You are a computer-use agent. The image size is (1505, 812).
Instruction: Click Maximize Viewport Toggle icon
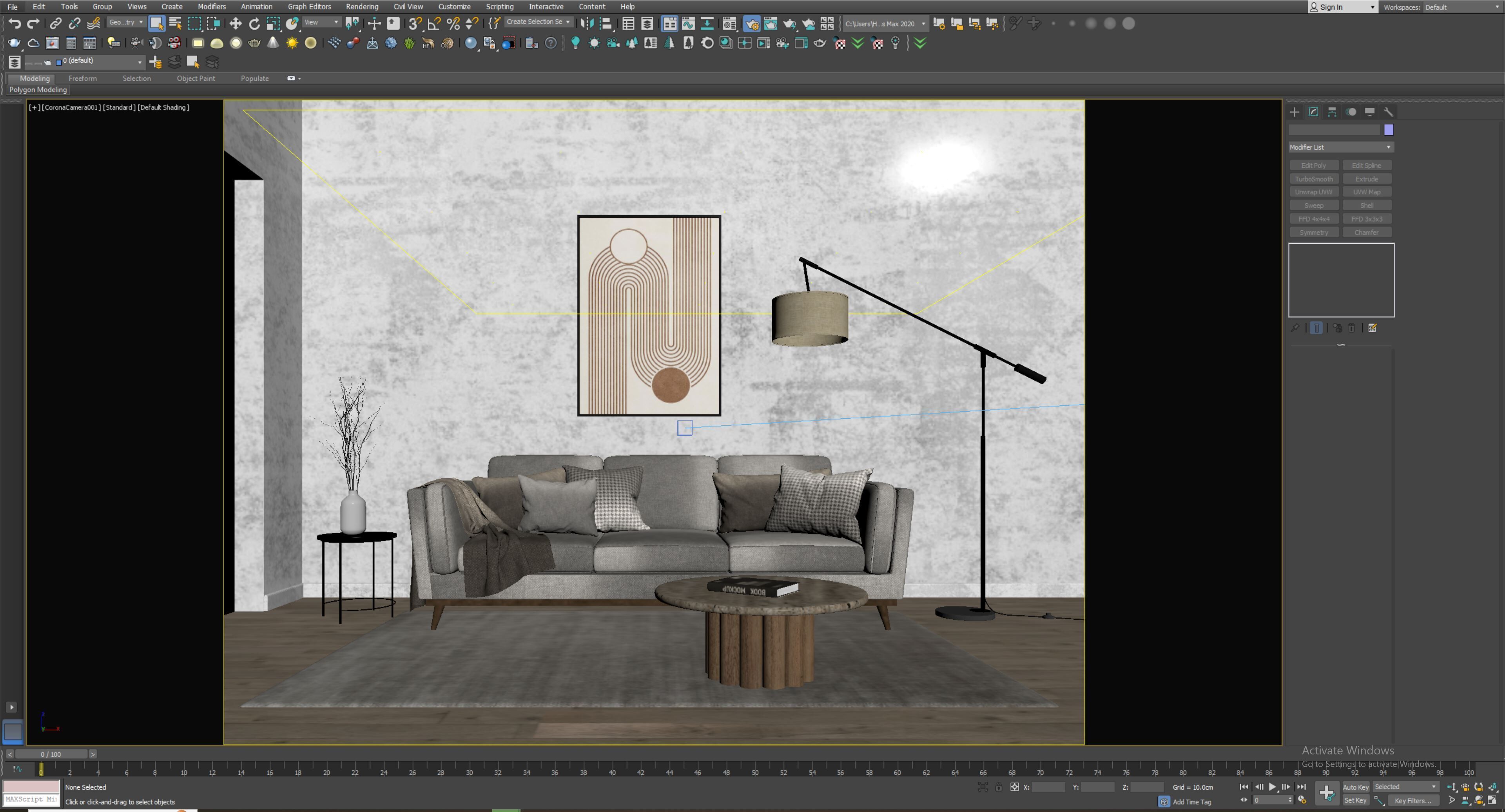(x=1493, y=800)
